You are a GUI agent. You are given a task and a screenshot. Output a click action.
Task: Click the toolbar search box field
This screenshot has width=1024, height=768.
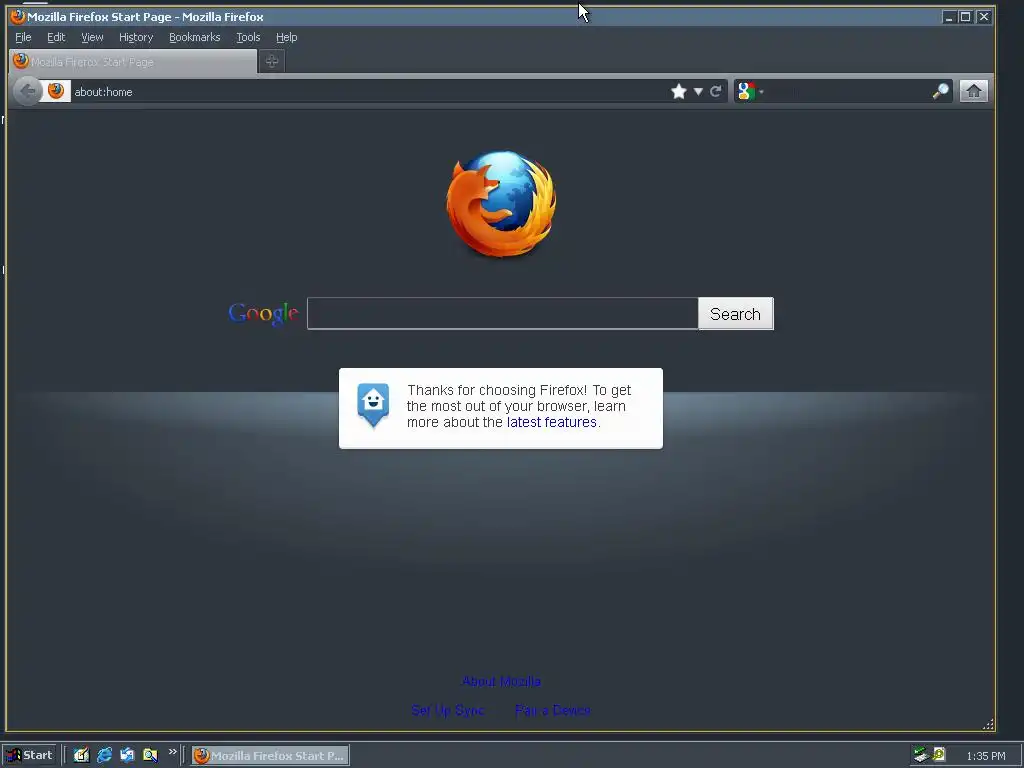[848, 91]
